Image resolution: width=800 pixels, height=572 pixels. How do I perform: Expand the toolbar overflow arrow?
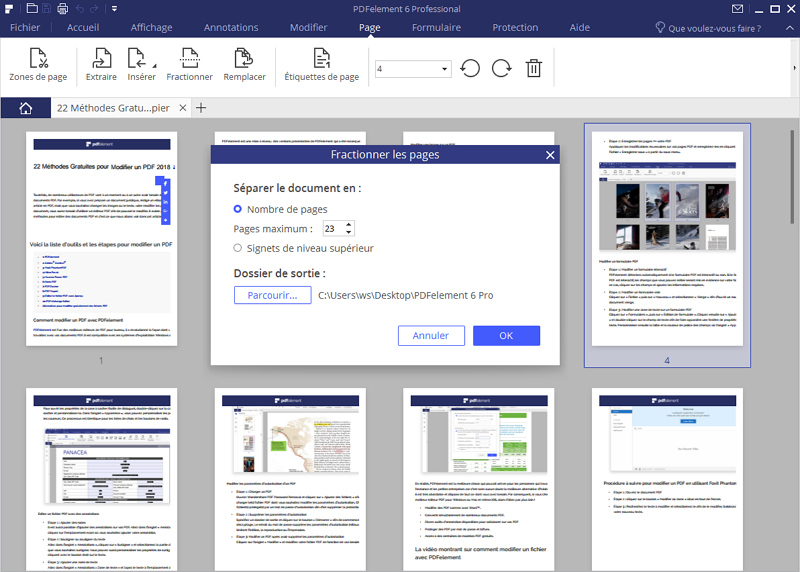[x=794, y=68]
